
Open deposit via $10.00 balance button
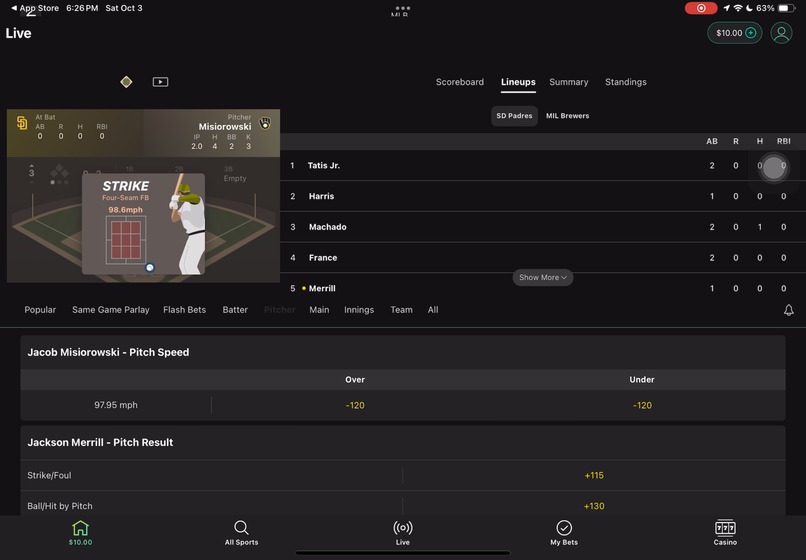pos(735,33)
